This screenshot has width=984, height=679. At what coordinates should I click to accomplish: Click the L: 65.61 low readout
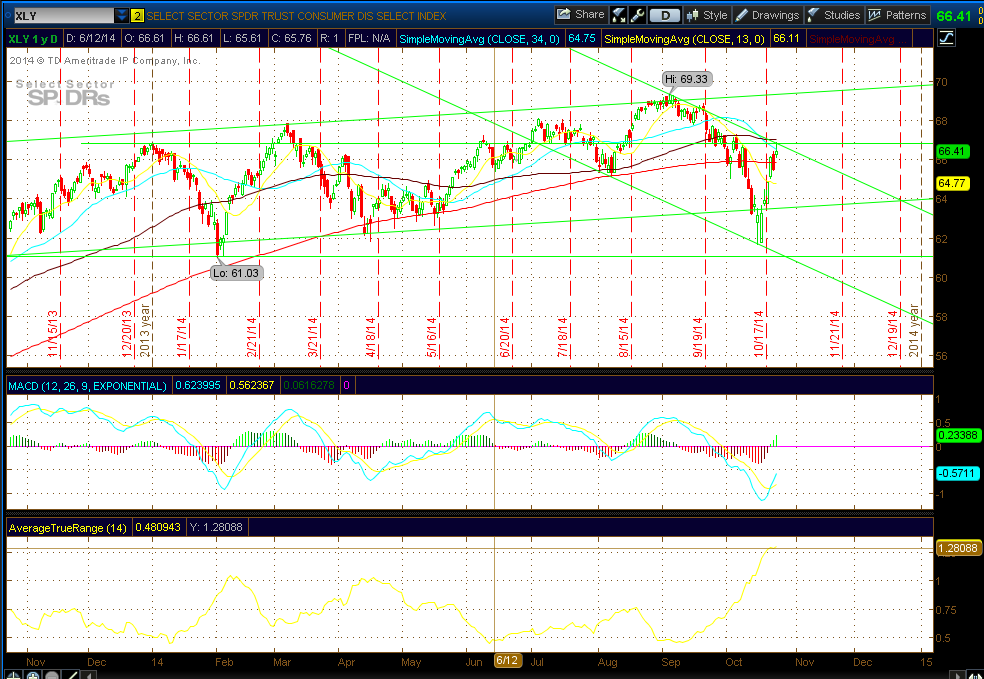coord(242,39)
